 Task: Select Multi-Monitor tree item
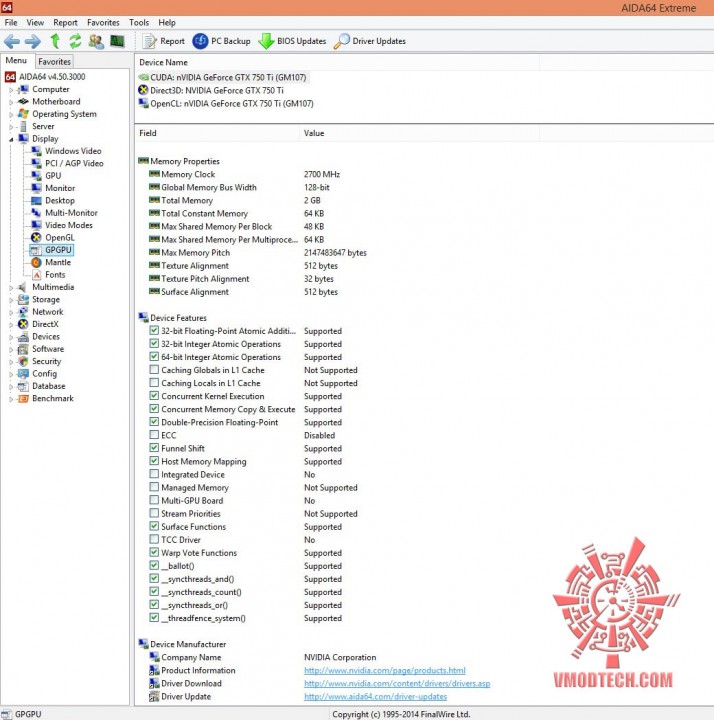64,213
